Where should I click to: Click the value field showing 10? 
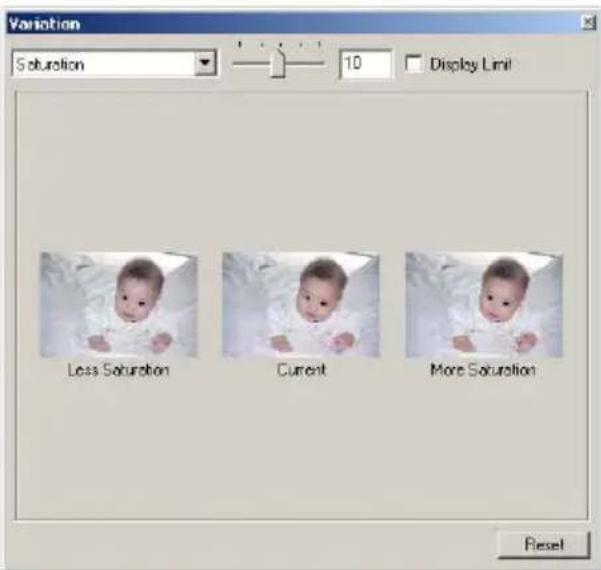(366, 64)
